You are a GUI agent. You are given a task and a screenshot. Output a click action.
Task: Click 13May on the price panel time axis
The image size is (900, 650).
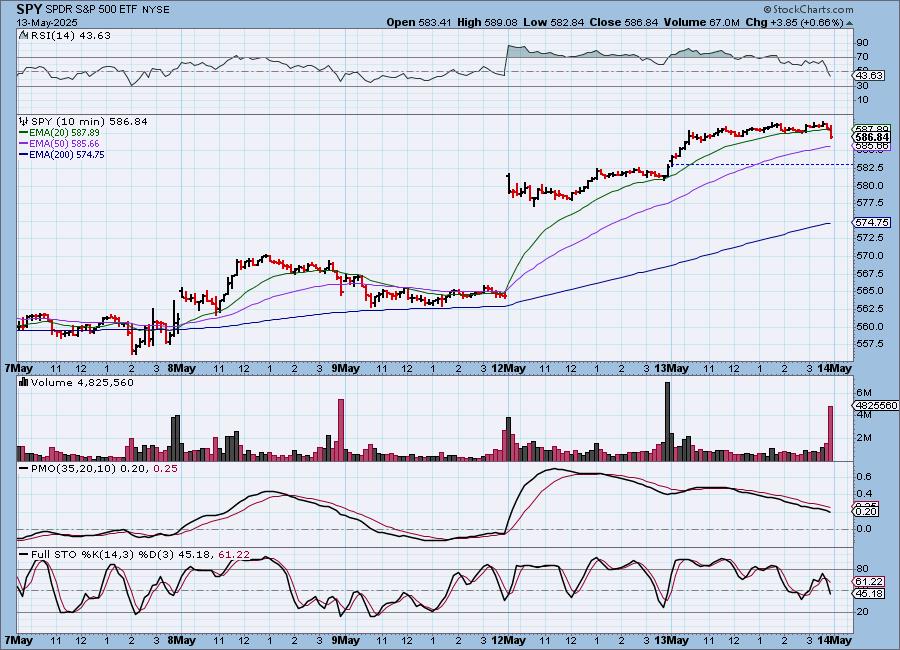pos(672,369)
